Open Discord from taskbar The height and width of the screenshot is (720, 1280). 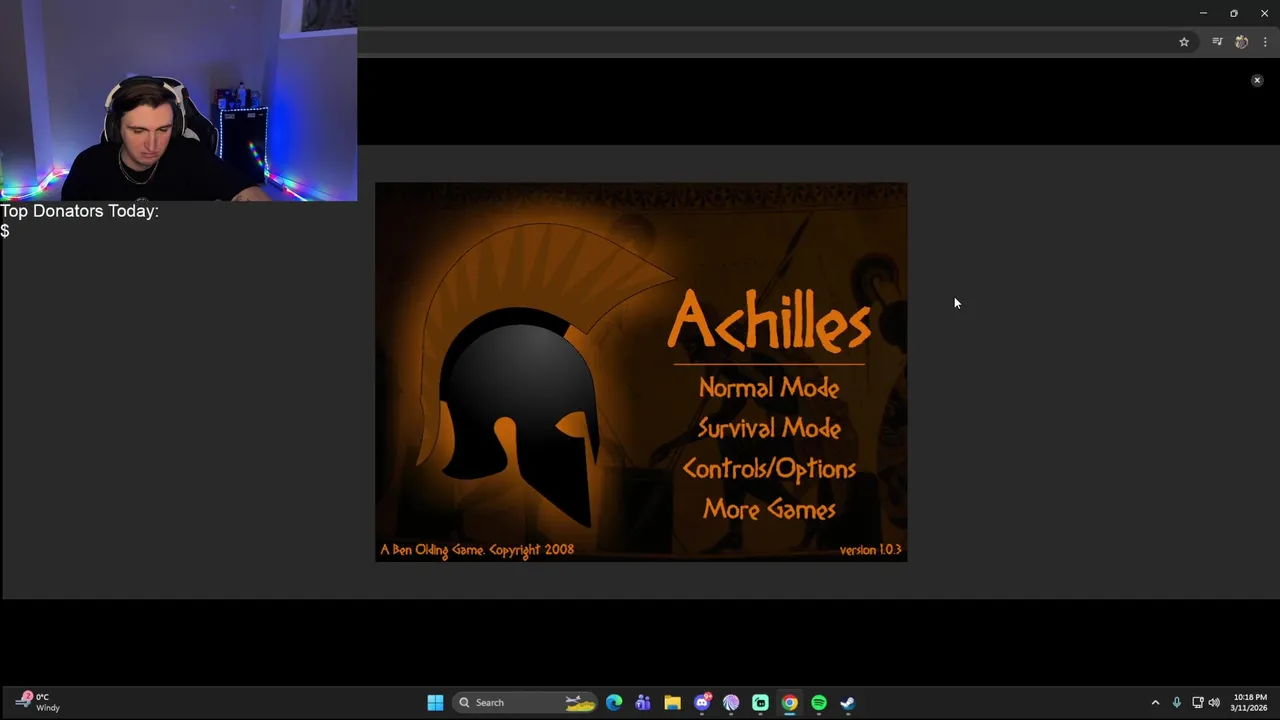(702, 703)
